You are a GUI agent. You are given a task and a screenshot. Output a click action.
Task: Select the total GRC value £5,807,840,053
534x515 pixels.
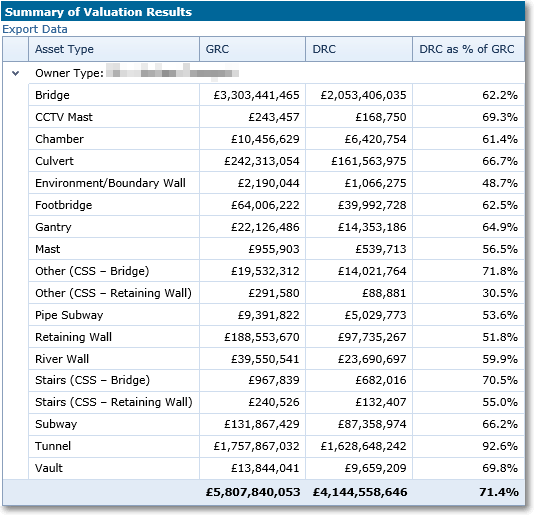tap(253, 492)
